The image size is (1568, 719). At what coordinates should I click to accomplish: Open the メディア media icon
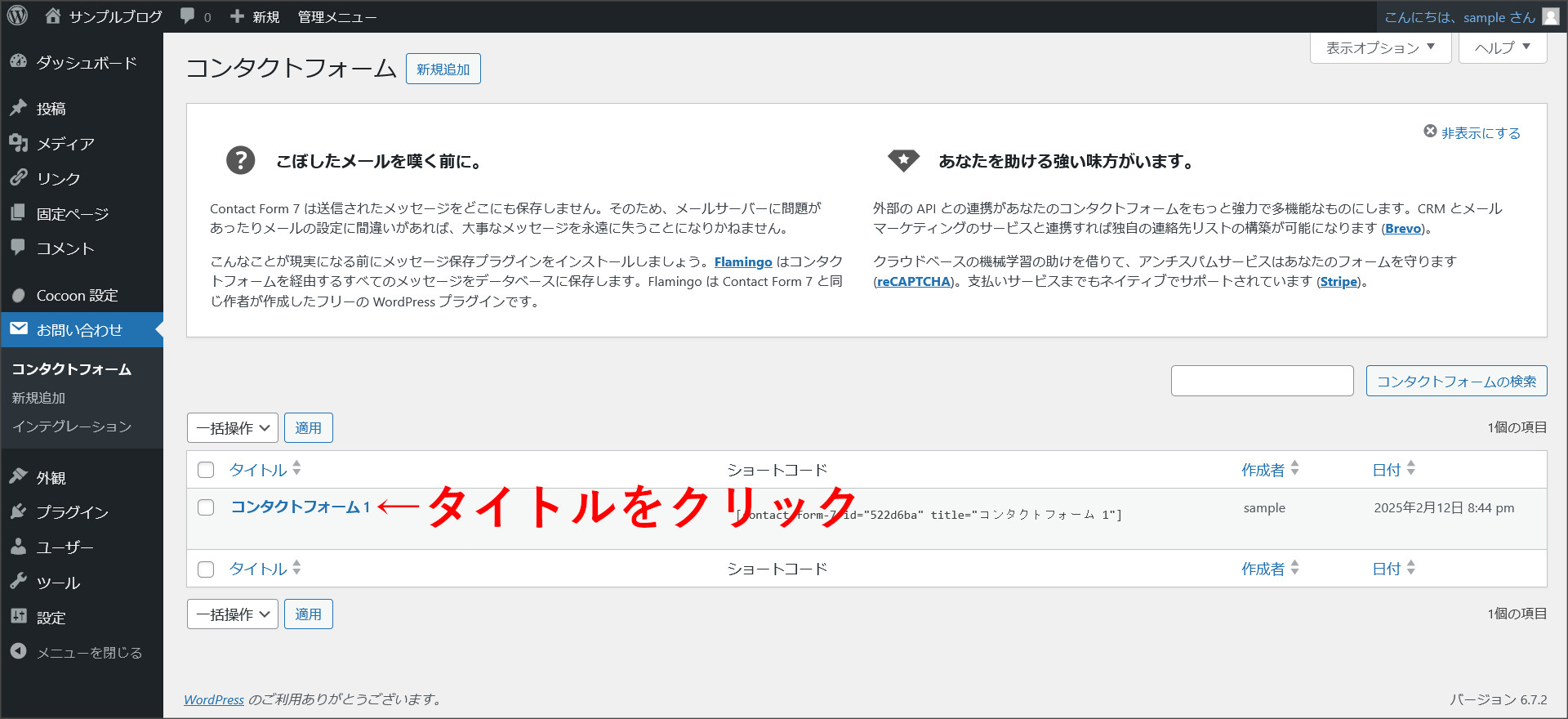[x=19, y=143]
